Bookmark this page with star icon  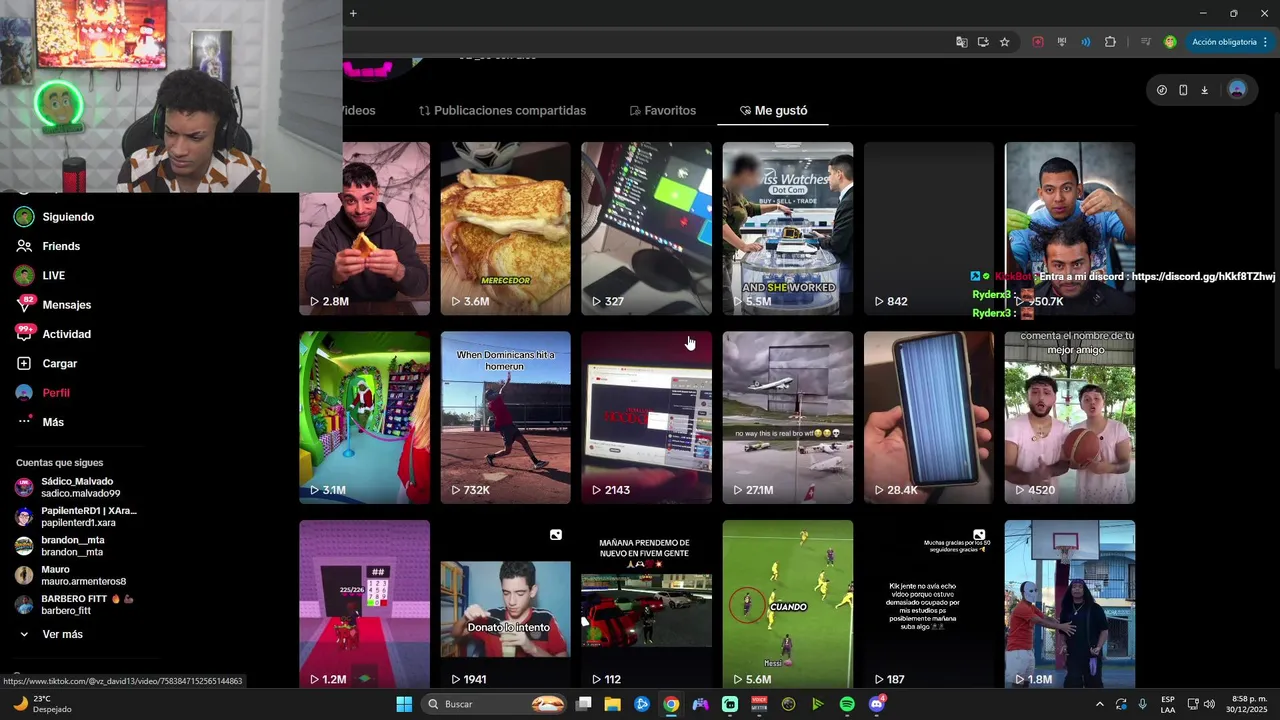click(1004, 42)
